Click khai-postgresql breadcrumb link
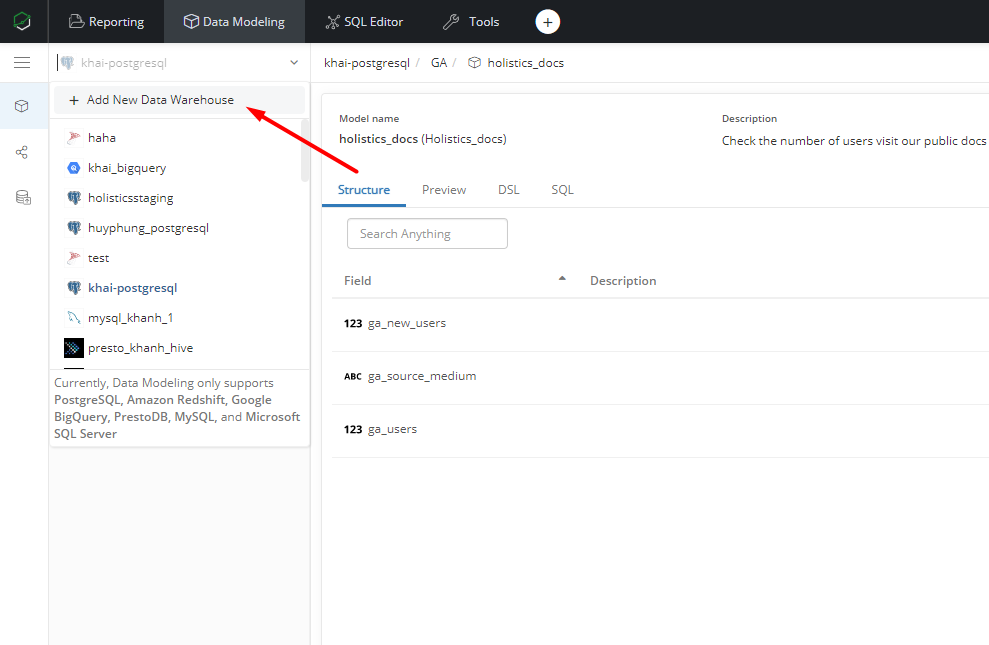The height and width of the screenshot is (645, 989). 366,63
